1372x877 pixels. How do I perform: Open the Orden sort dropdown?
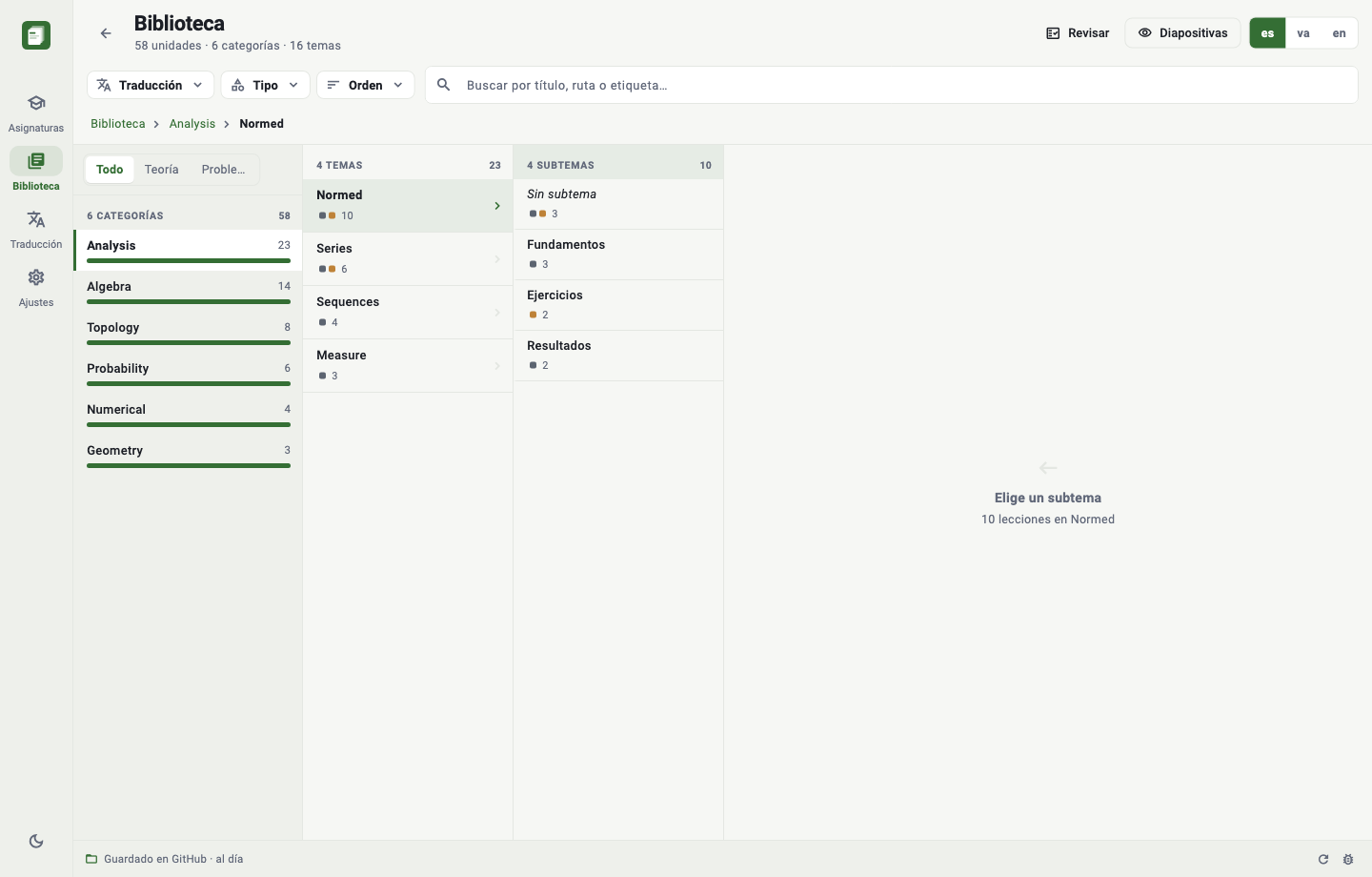coord(366,85)
